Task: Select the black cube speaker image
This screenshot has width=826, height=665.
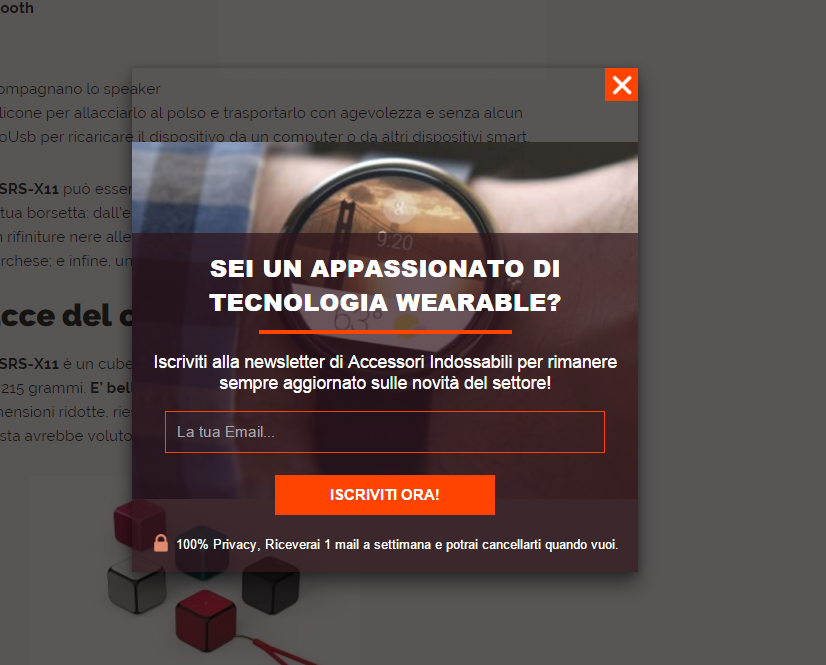Action: point(271,586)
